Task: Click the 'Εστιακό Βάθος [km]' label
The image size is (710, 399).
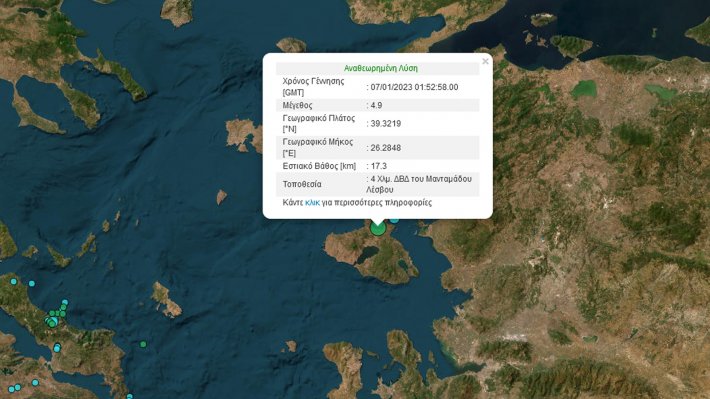Action: coord(319,166)
